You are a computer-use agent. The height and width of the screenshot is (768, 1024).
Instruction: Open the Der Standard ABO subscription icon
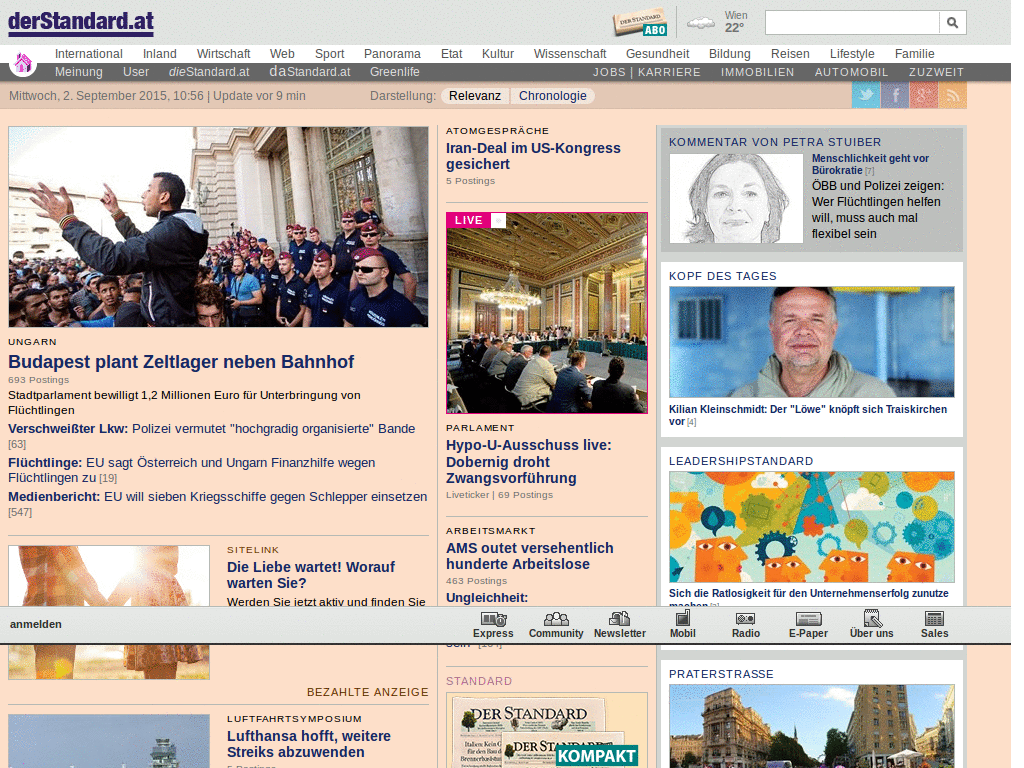pyautogui.click(x=640, y=24)
